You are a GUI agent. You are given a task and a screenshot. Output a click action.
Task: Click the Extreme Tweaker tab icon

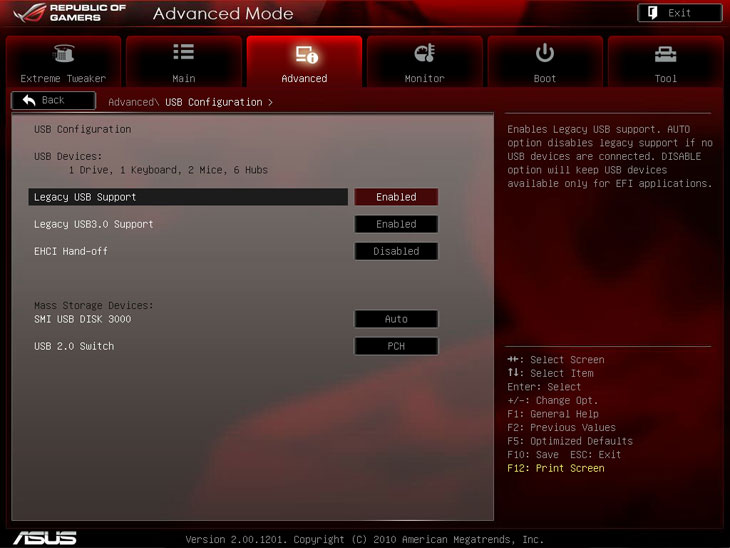[63, 54]
